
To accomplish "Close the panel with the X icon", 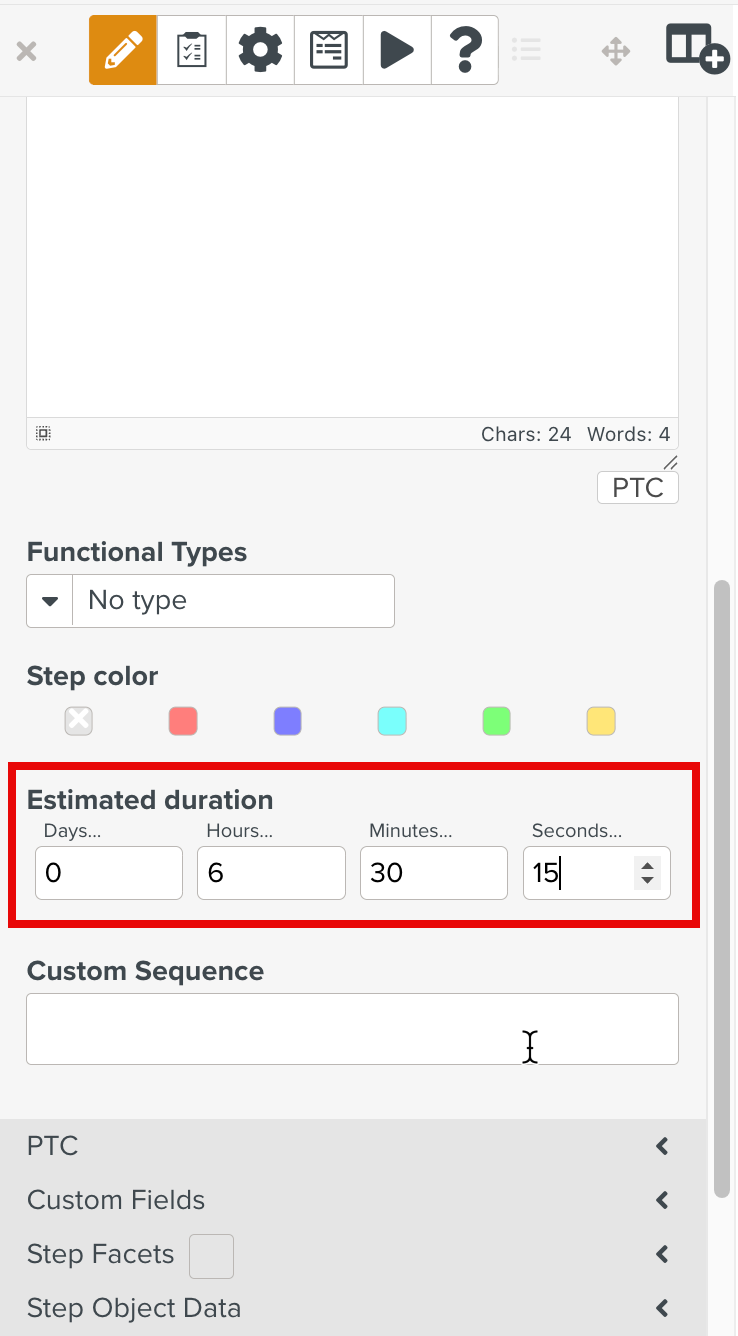I will point(27,51).
